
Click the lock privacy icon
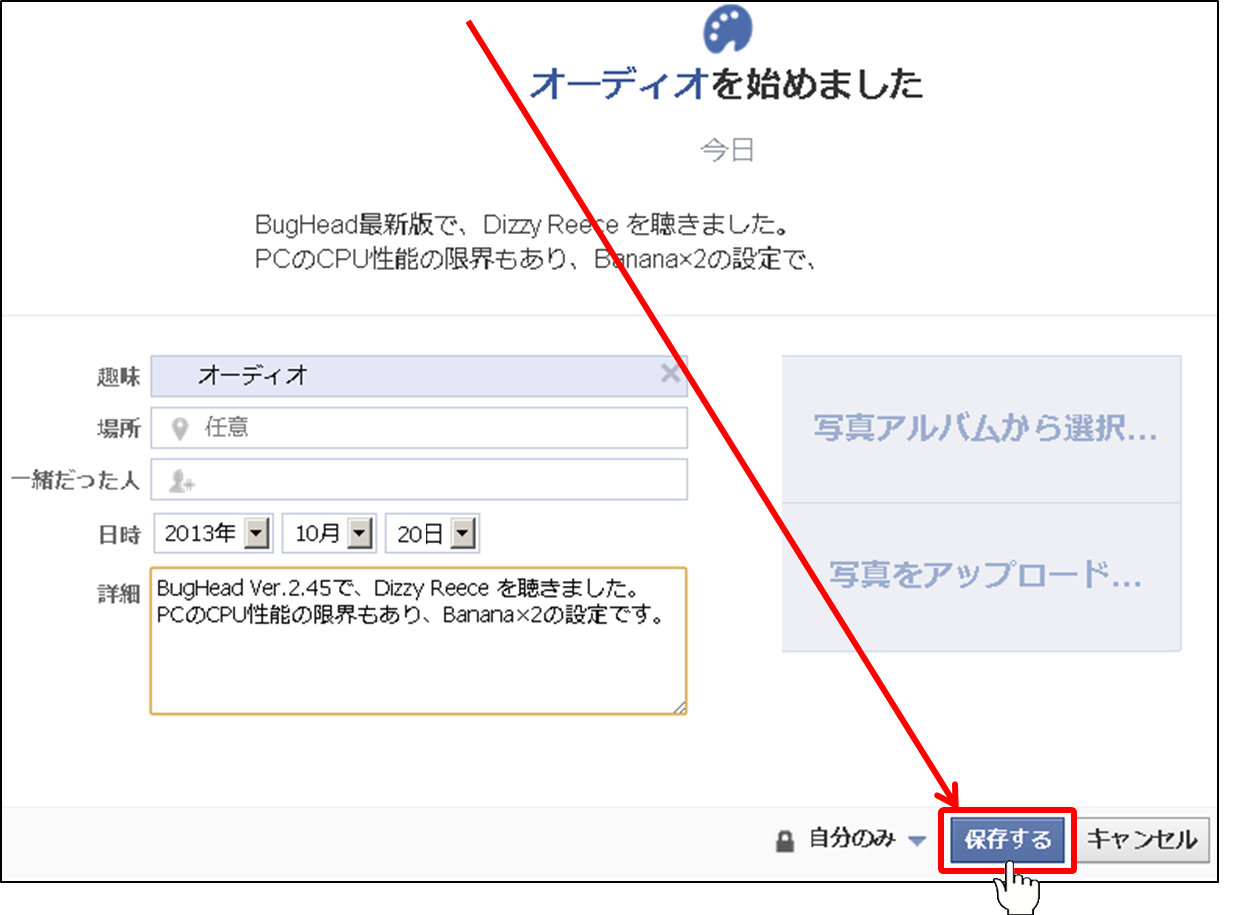[x=785, y=841]
